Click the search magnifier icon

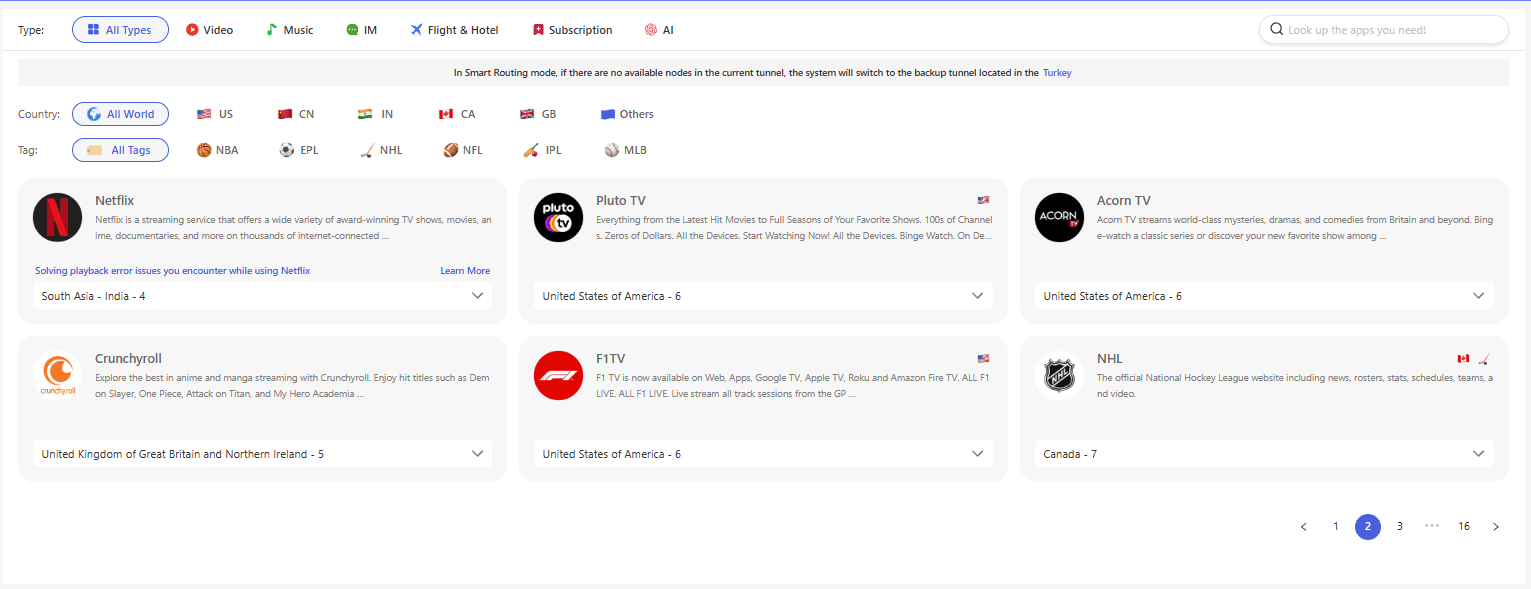click(1276, 30)
